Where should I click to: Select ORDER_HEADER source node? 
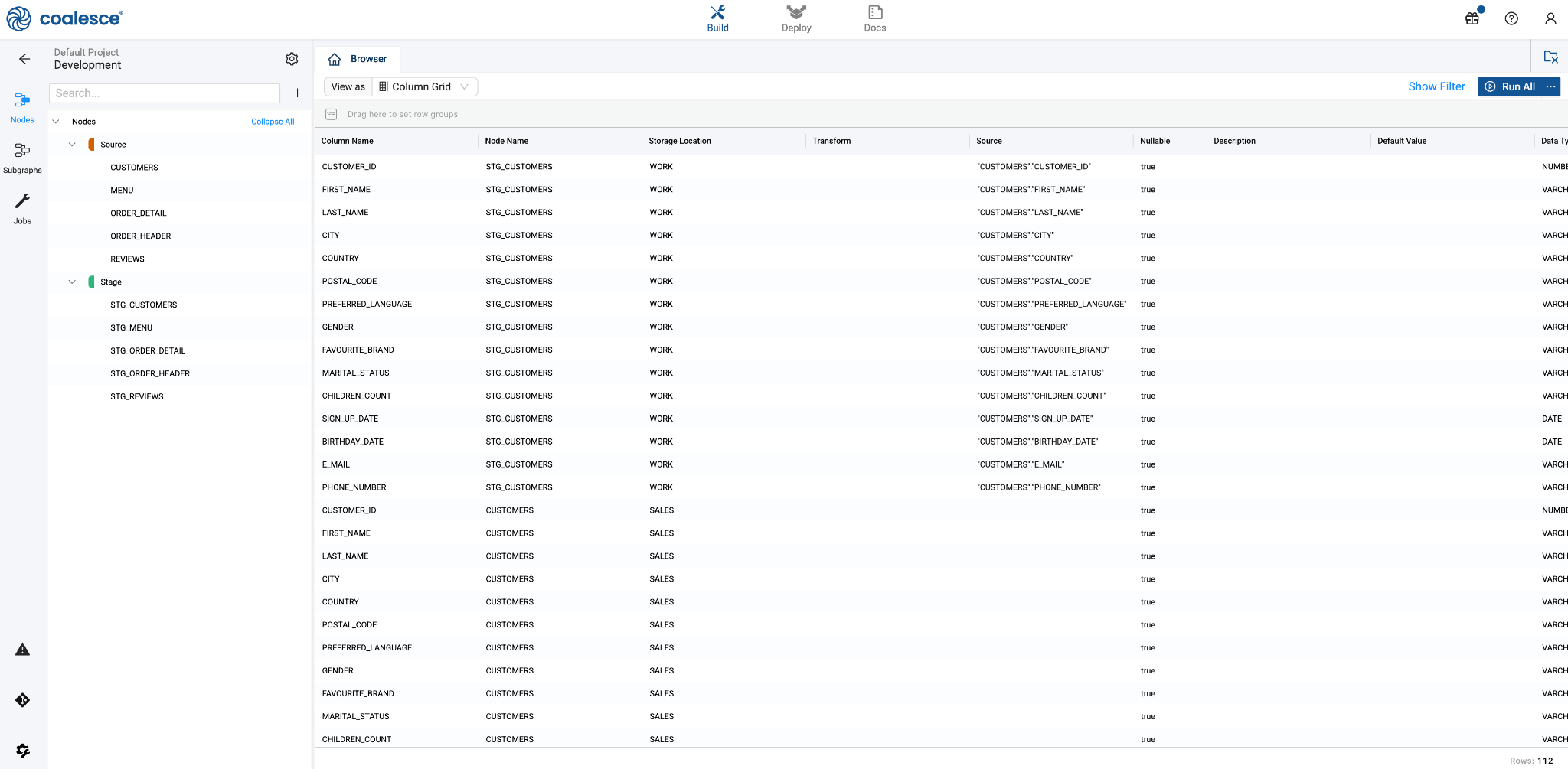[141, 236]
